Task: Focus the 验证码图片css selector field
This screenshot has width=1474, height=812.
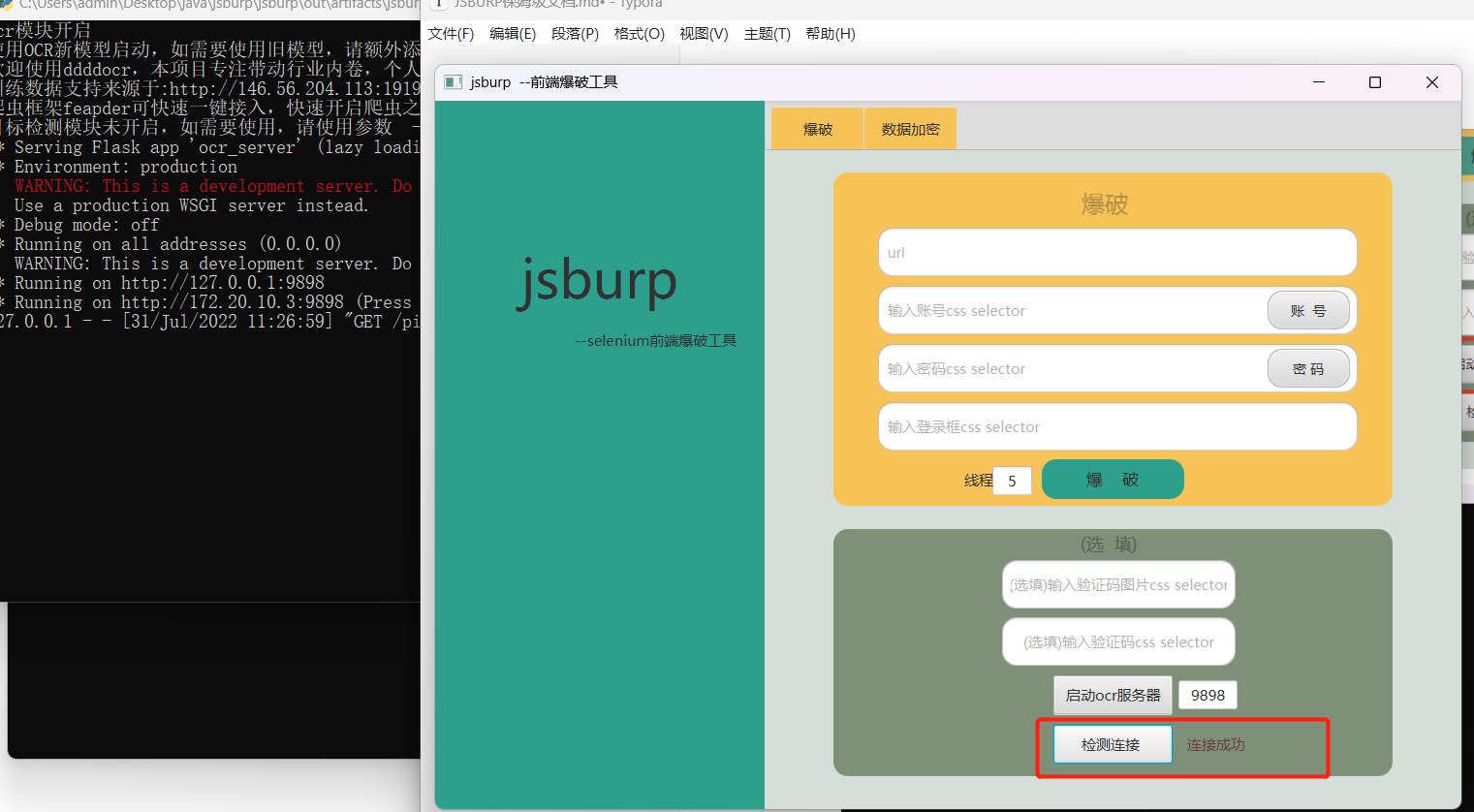Action: (1118, 584)
